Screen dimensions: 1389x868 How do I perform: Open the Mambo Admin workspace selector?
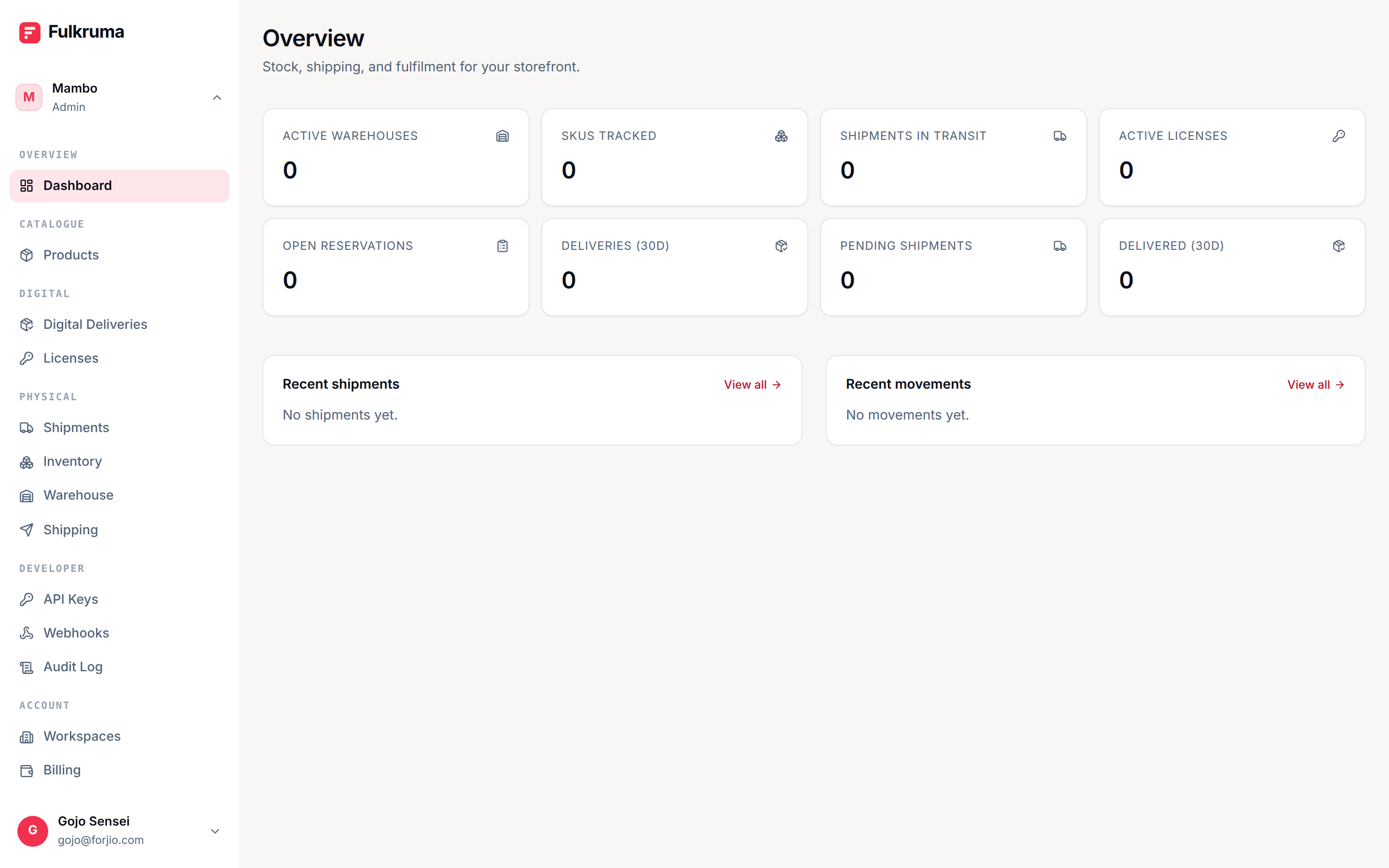coord(120,97)
